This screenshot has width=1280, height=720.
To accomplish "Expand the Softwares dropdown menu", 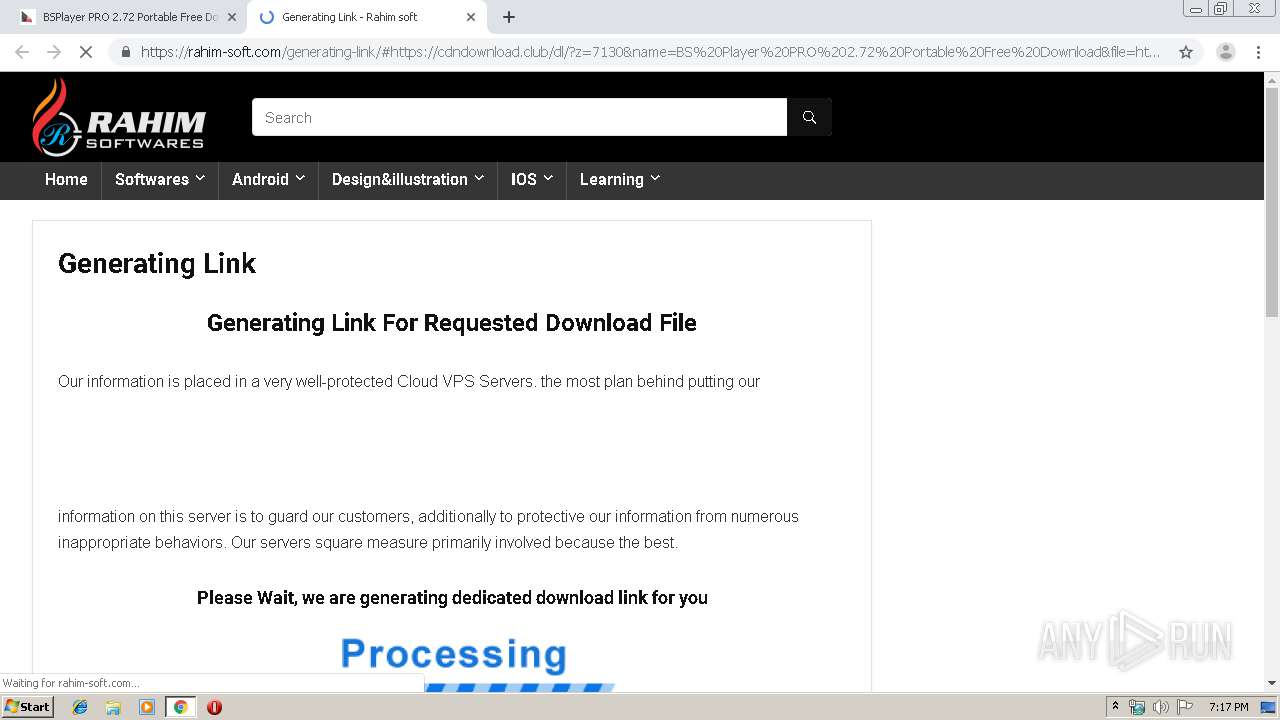I will point(160,180).
